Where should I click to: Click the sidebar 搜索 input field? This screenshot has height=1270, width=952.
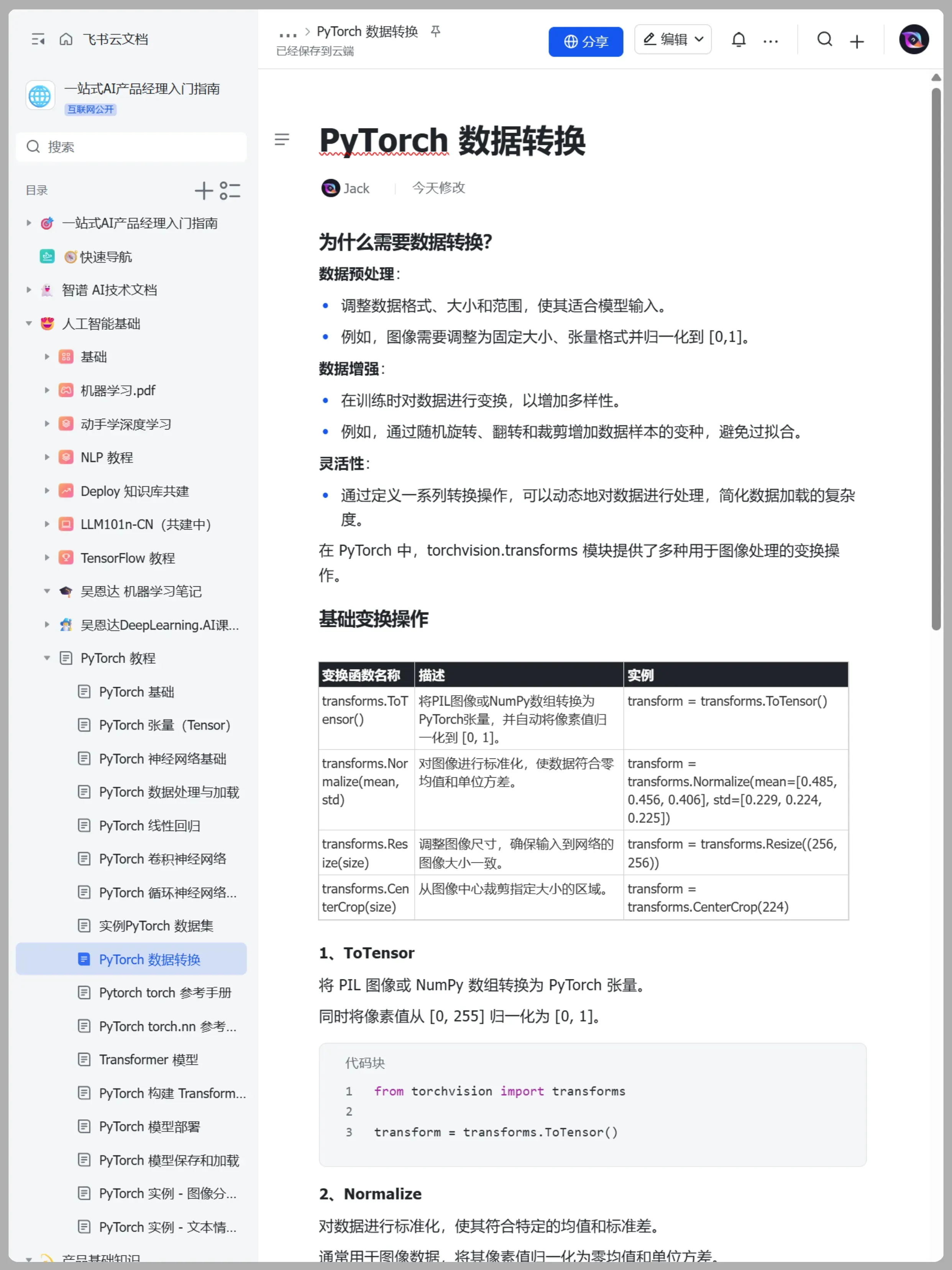(x=132, y=147)
